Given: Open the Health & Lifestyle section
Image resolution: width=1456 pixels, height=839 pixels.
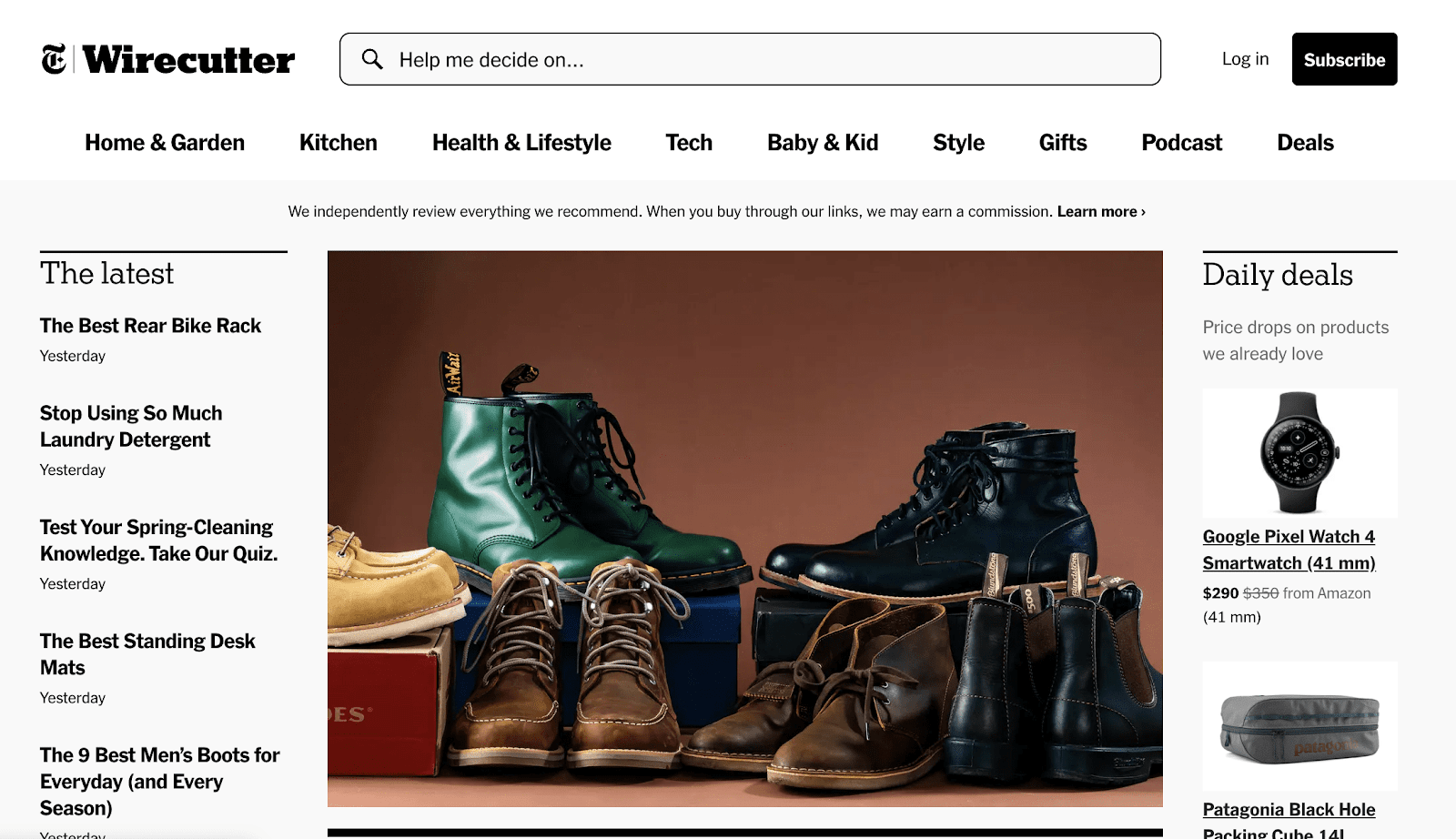Looking at the screenshot, I should coord(521,142).
